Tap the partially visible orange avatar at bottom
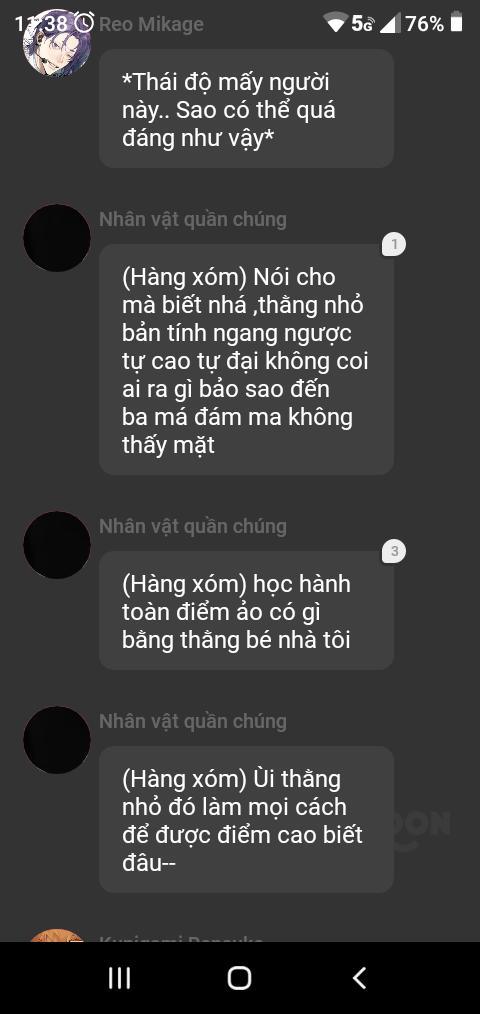 point(57,936)
